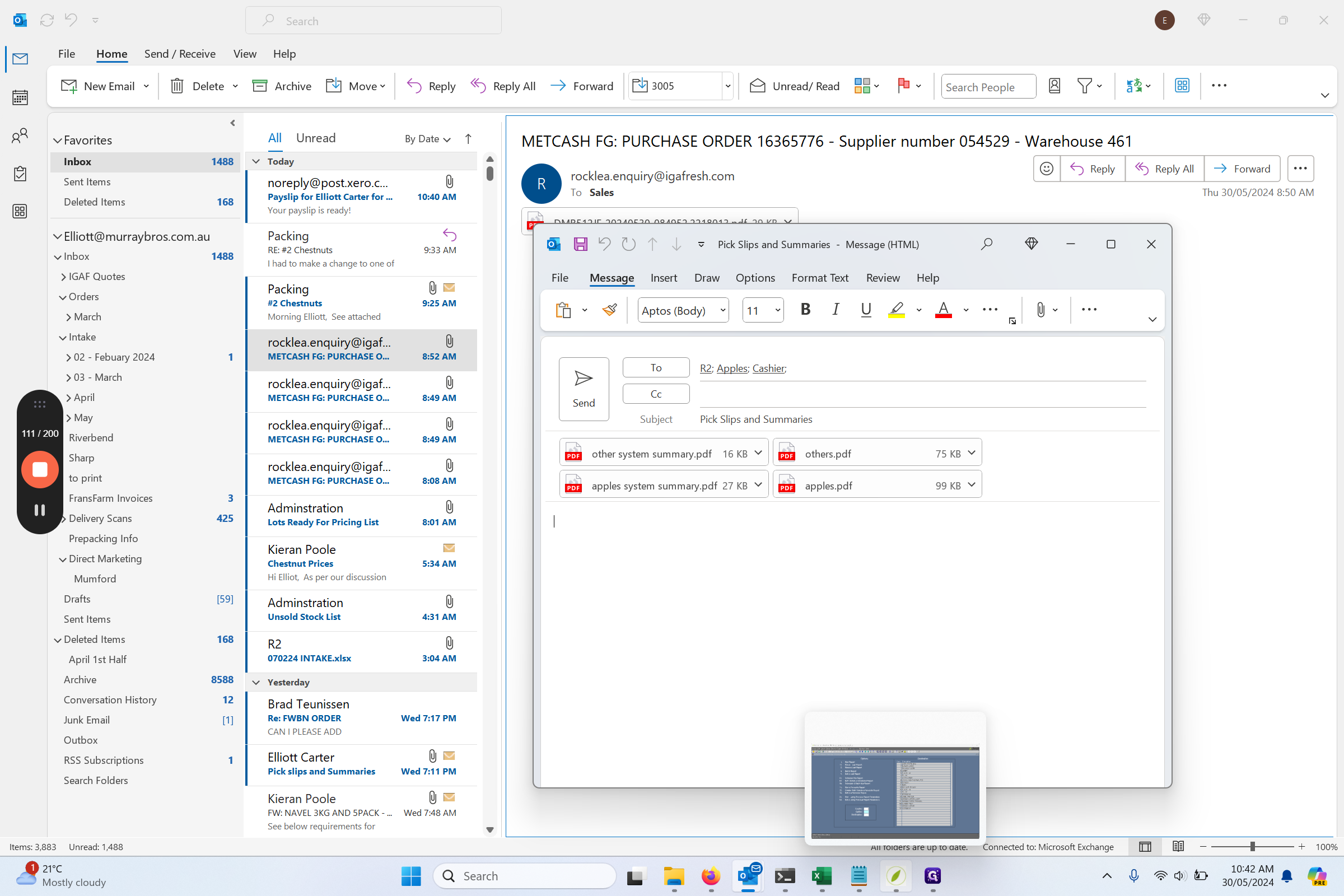Click the text highlight color button
This screenshot has width=1344, height=896.
tap(896, 310)
